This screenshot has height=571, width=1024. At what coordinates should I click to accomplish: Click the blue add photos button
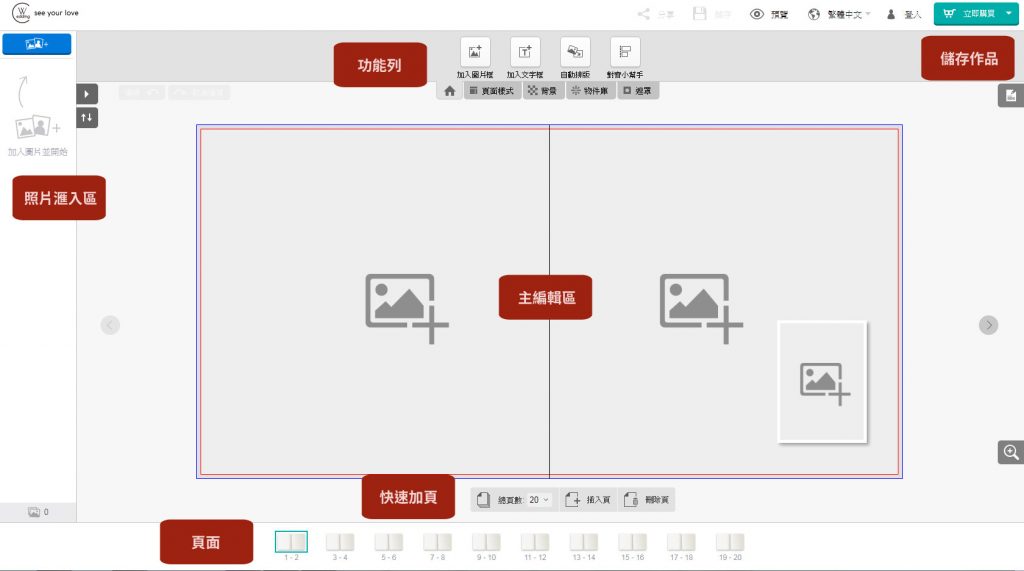point(37,44)
